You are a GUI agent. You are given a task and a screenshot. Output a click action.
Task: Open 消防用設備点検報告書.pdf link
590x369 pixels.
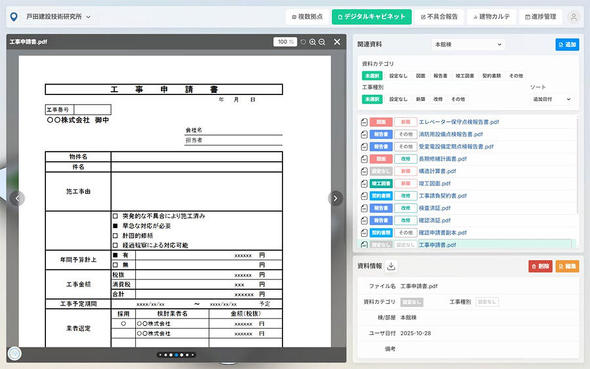(x=451, y=134)
